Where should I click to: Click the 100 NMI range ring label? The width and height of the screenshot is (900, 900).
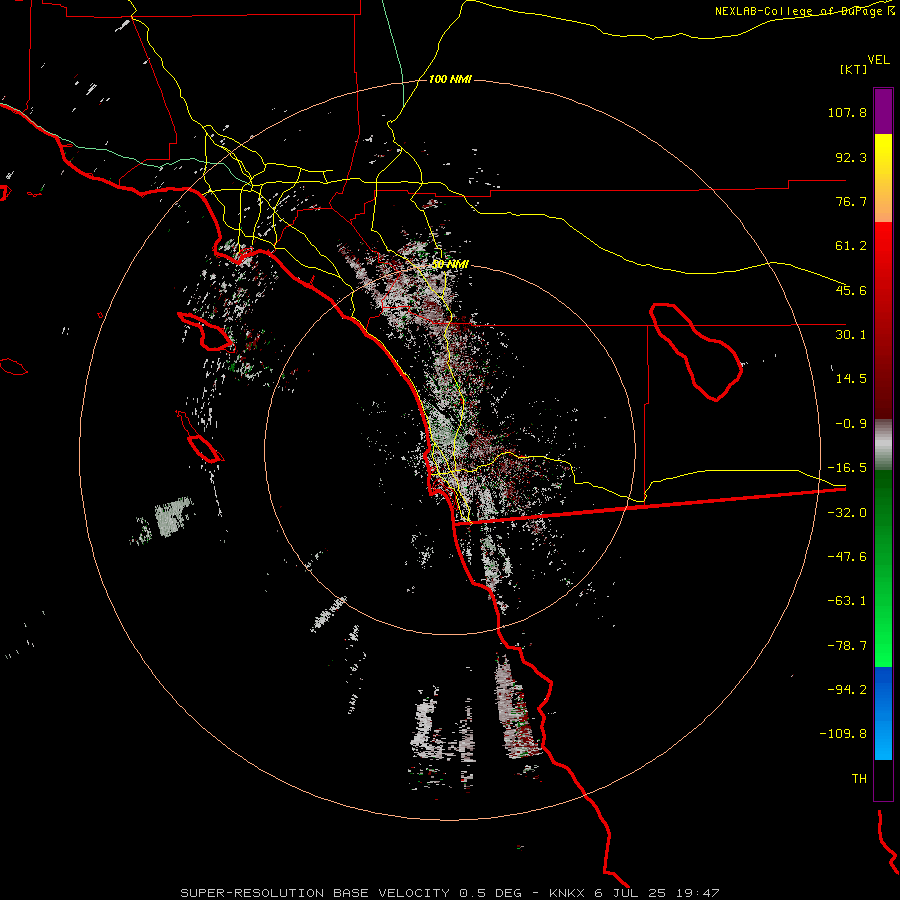pyautogui.click(x=450, y=79)
